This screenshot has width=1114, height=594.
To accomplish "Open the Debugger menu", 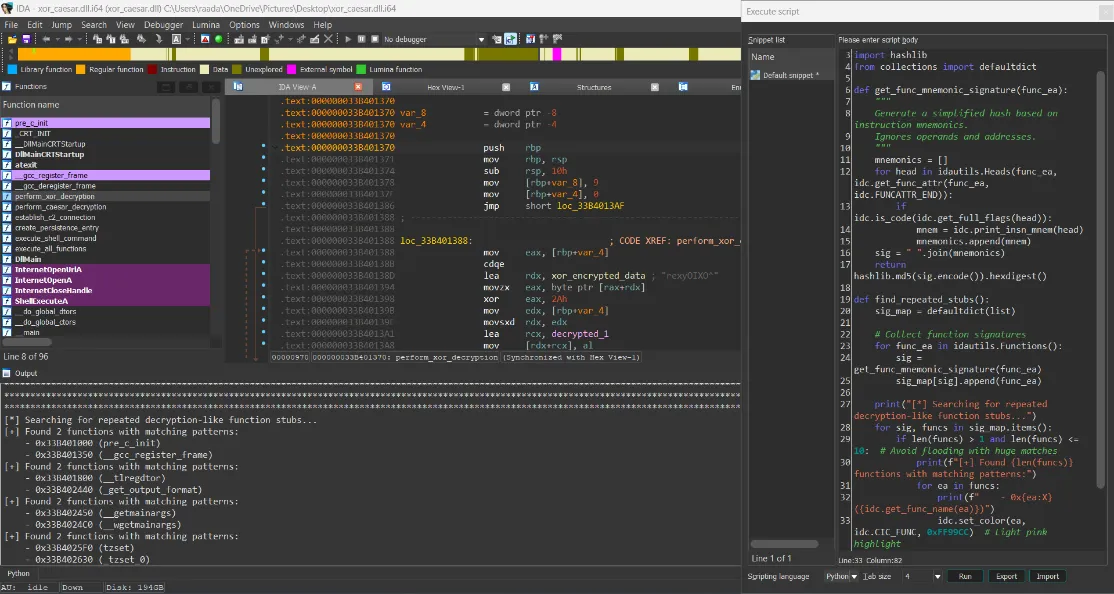I will coord(163,25).
